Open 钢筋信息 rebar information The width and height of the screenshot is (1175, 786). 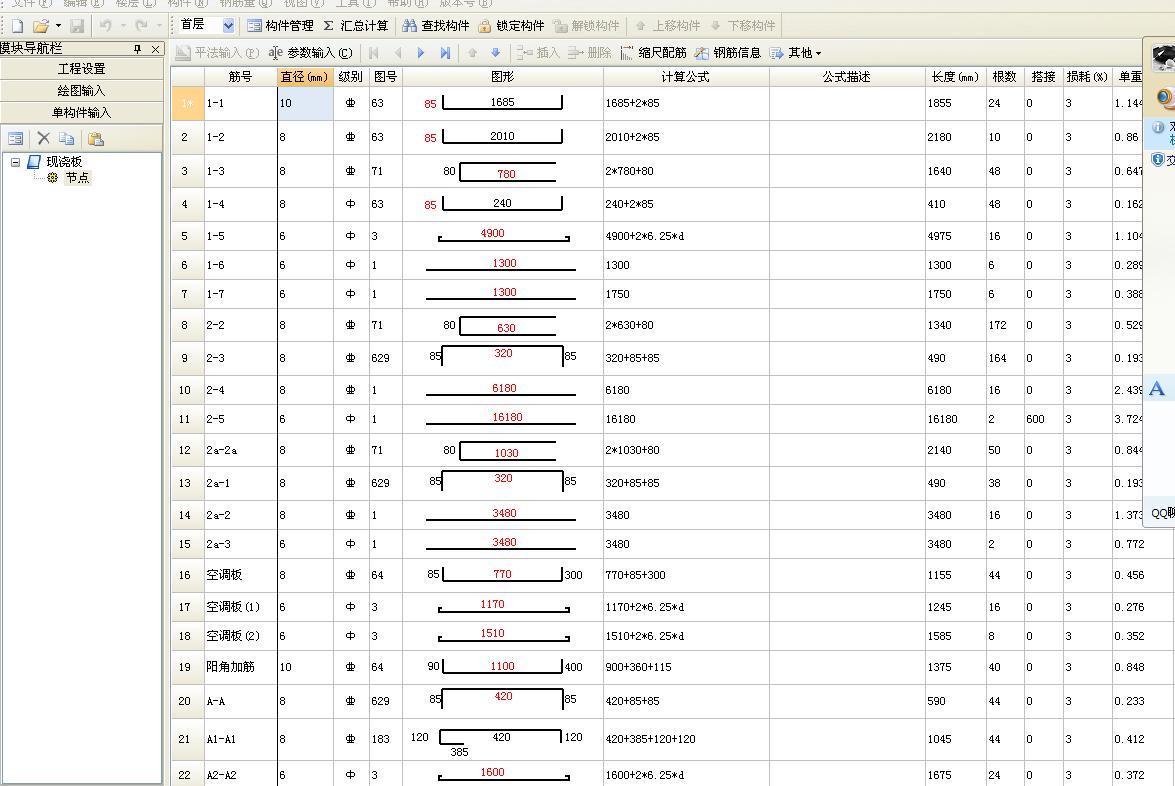pyautogui.click(x=700, y=53)
